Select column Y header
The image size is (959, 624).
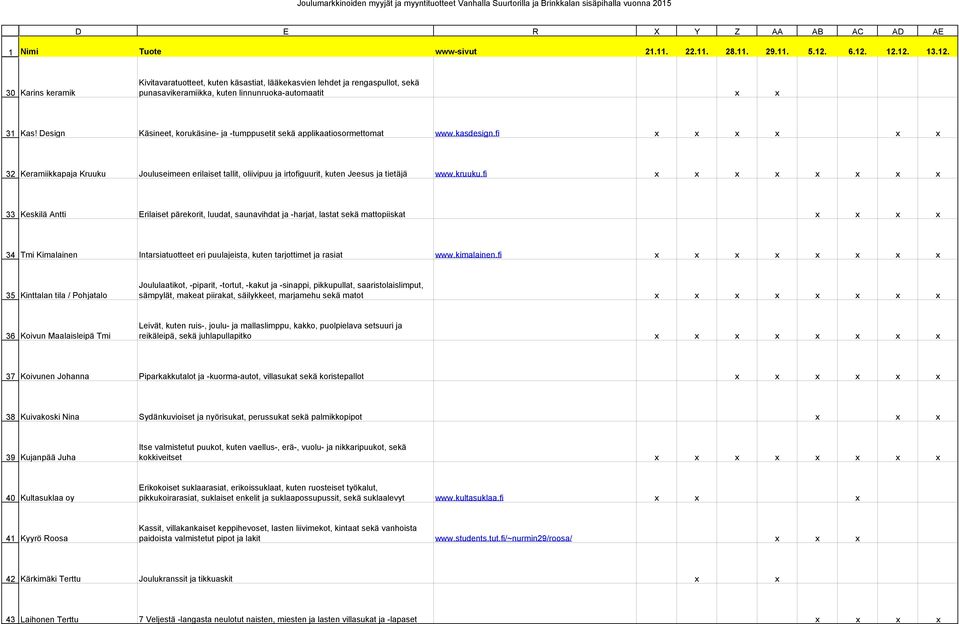click(697, 31)
